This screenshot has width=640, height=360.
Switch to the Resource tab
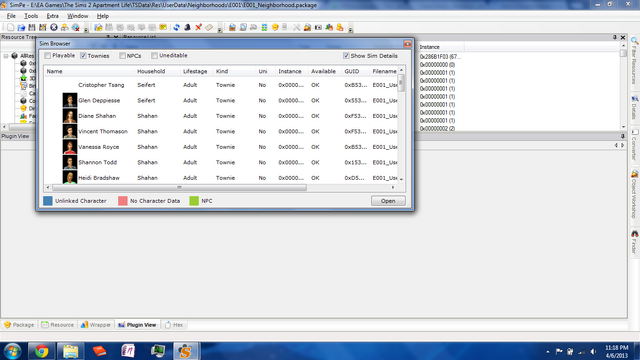[x=58, y=325]
